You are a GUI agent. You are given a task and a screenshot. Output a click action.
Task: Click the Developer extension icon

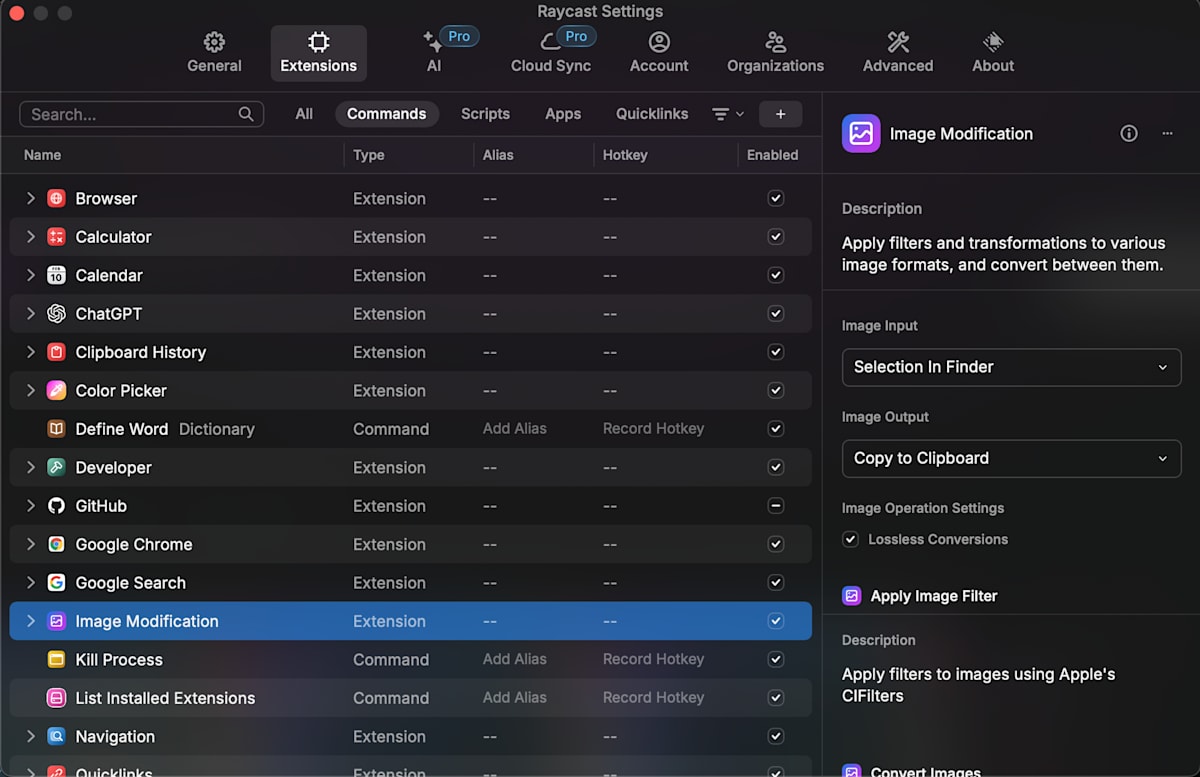click(x=57, y=467)
